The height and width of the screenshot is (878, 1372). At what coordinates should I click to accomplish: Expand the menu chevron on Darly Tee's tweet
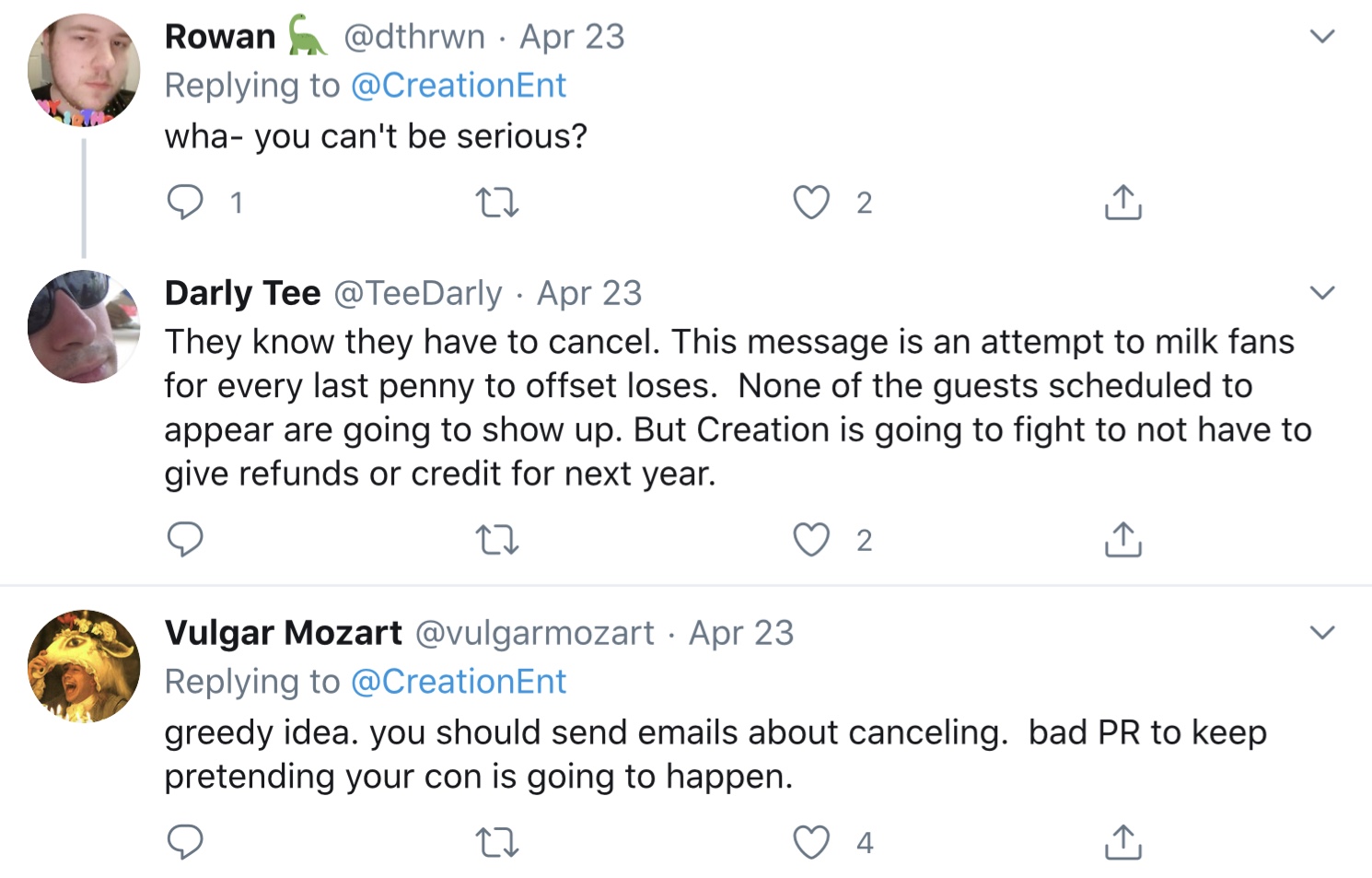1322,293
